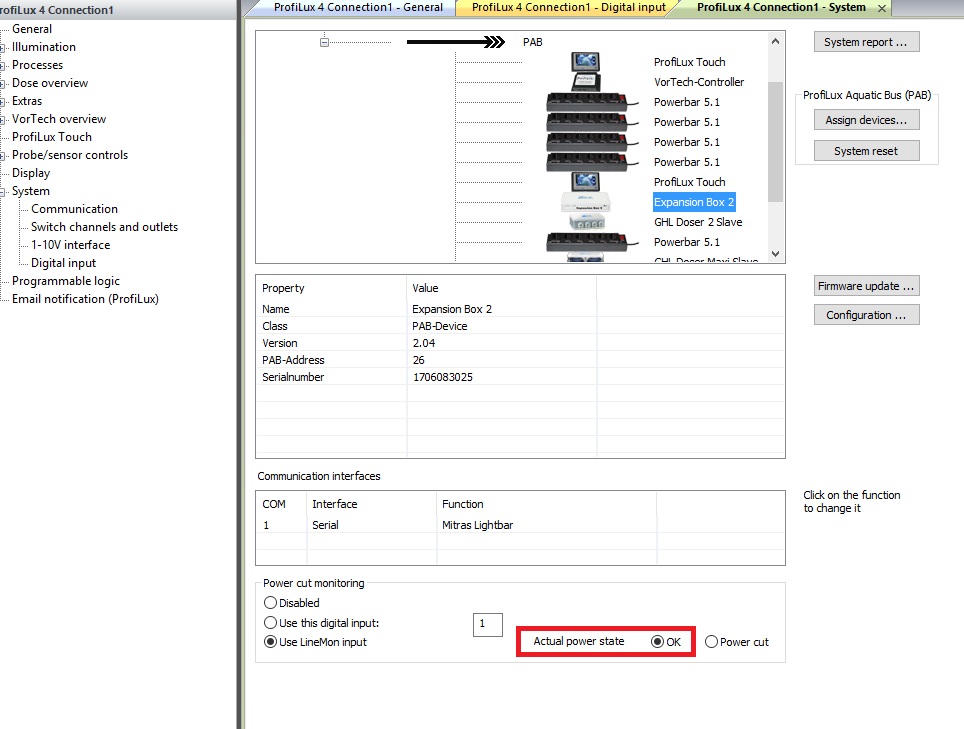
Task: Click the VorTech-Controller device icon
Action: tap(585, 82)
